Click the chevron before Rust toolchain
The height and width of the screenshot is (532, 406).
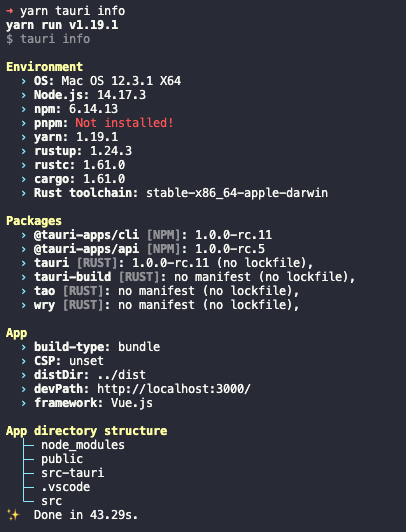coord(23,193)
